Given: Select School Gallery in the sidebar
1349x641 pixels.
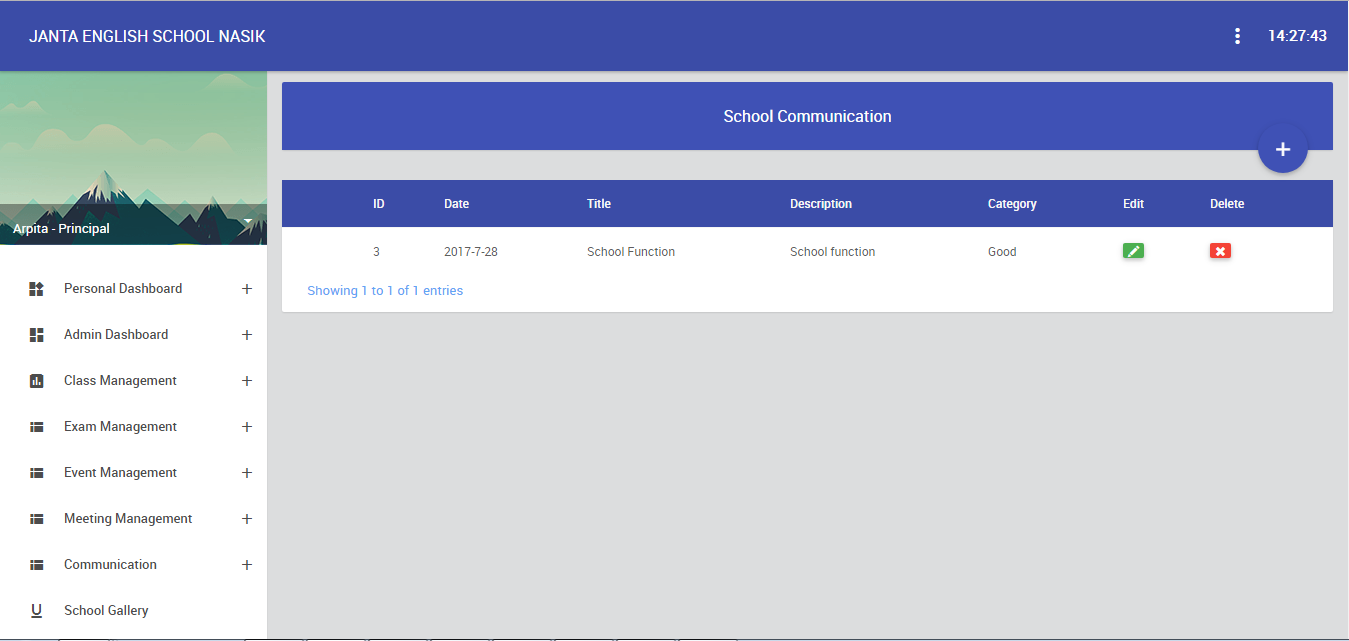Looking at the screenshot, I should pos(106,611).
